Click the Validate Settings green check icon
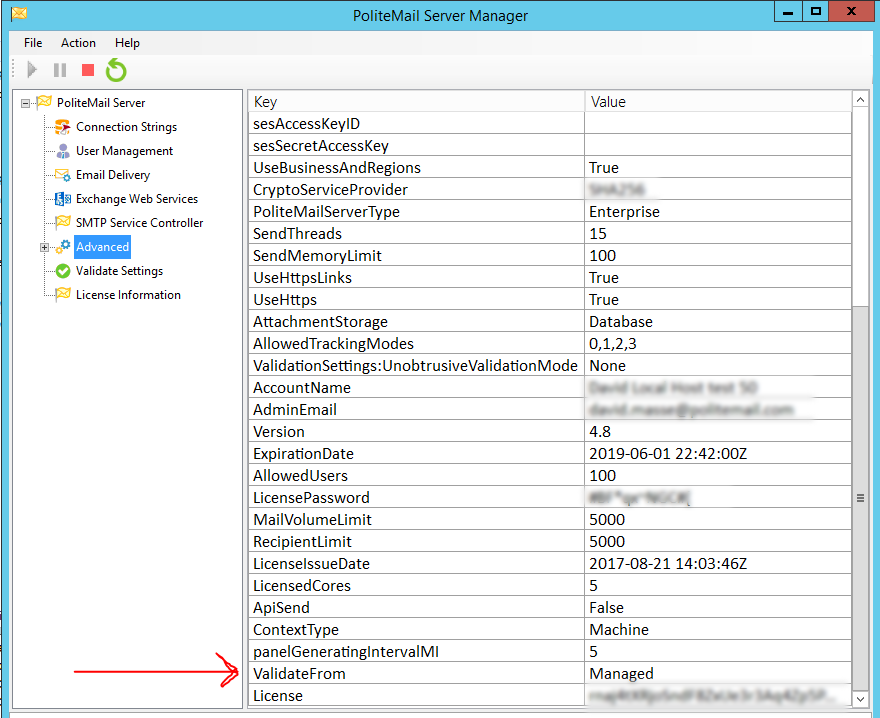 [63, 271]
